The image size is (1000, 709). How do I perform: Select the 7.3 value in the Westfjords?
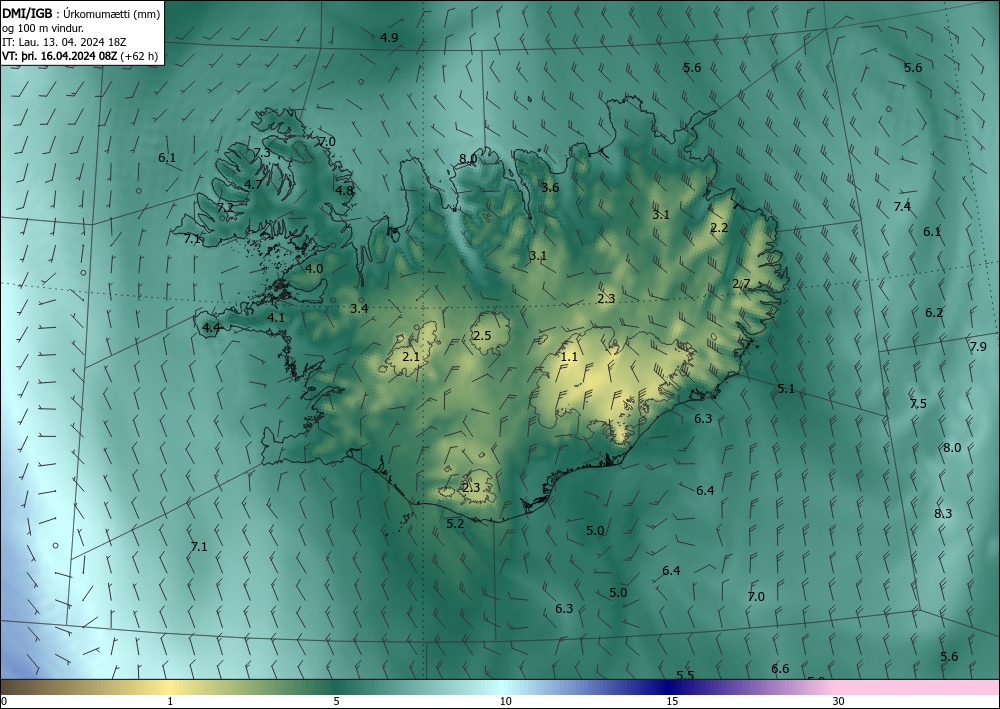point(262,152)
